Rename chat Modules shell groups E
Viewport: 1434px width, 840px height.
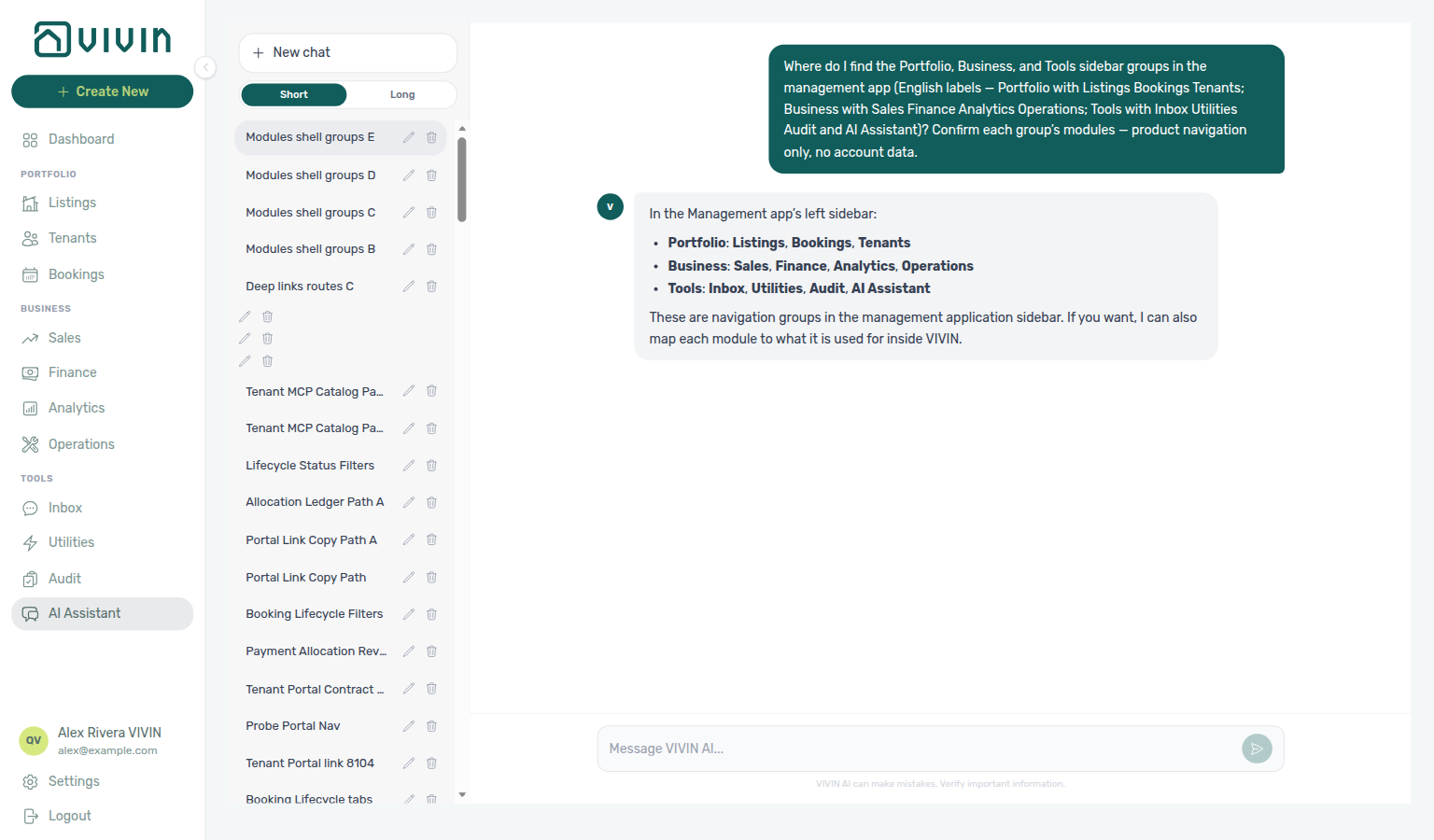pos(408,137)
